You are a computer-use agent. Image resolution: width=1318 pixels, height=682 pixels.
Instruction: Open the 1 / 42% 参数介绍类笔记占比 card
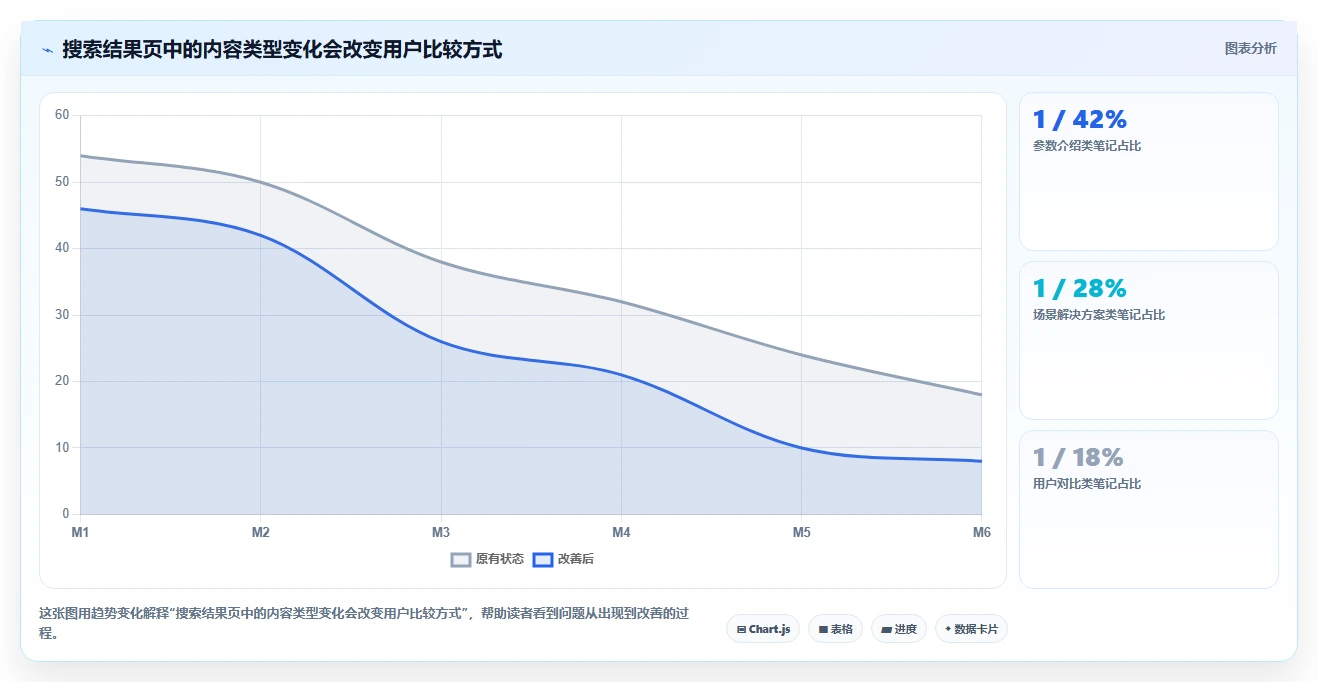coord(1148,171)
